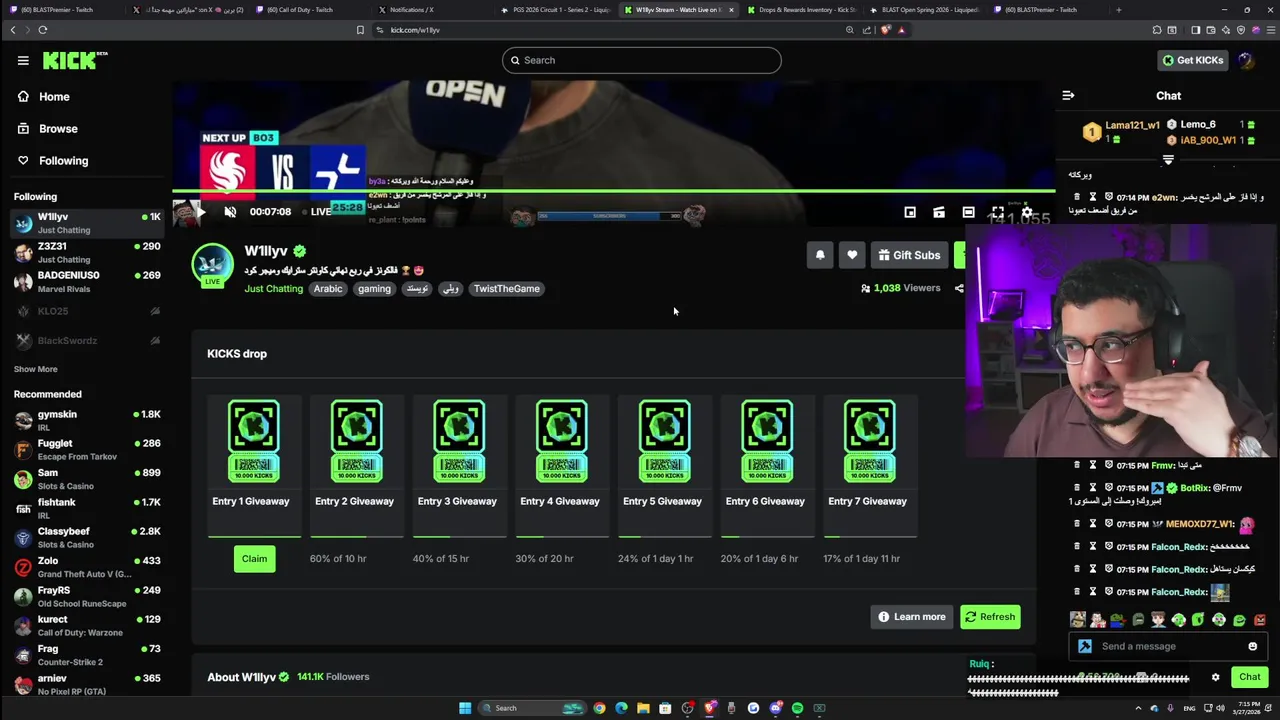The image size is (1280, 720).
Task: Open Entry 3 Giveaway drop icon
Action: coord(459,441)
